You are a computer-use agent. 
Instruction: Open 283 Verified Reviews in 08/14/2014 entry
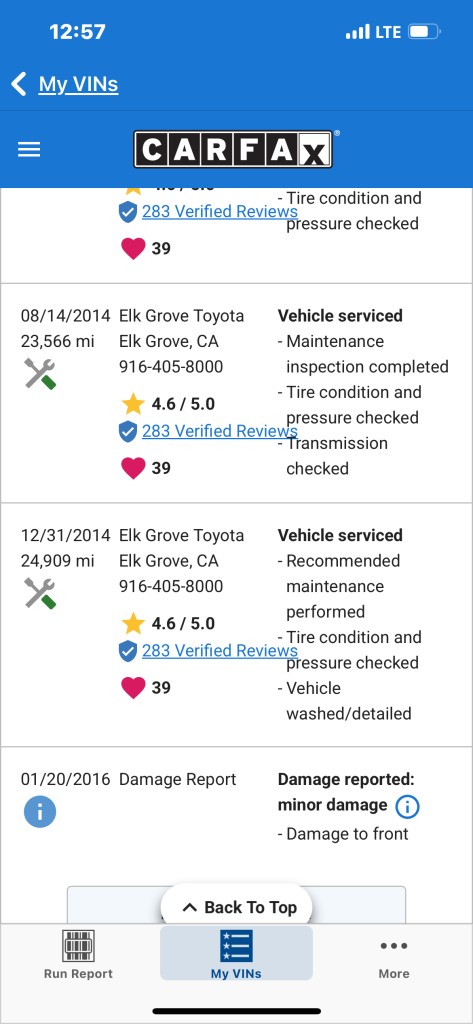(x=220, y=431)
